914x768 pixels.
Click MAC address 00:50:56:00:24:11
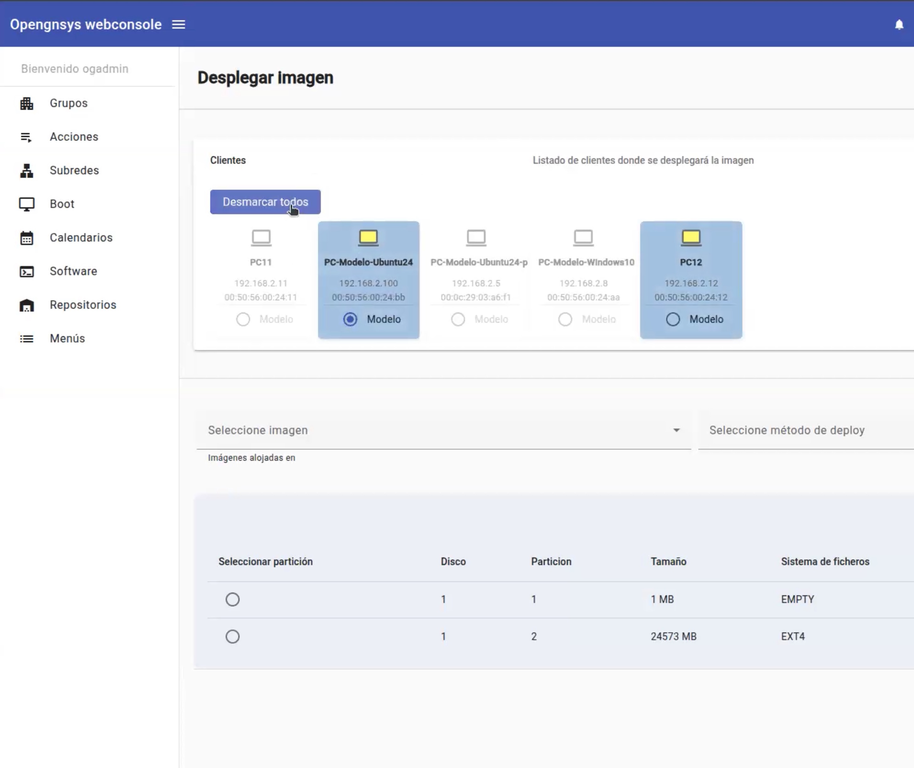[x=261, y=297]
